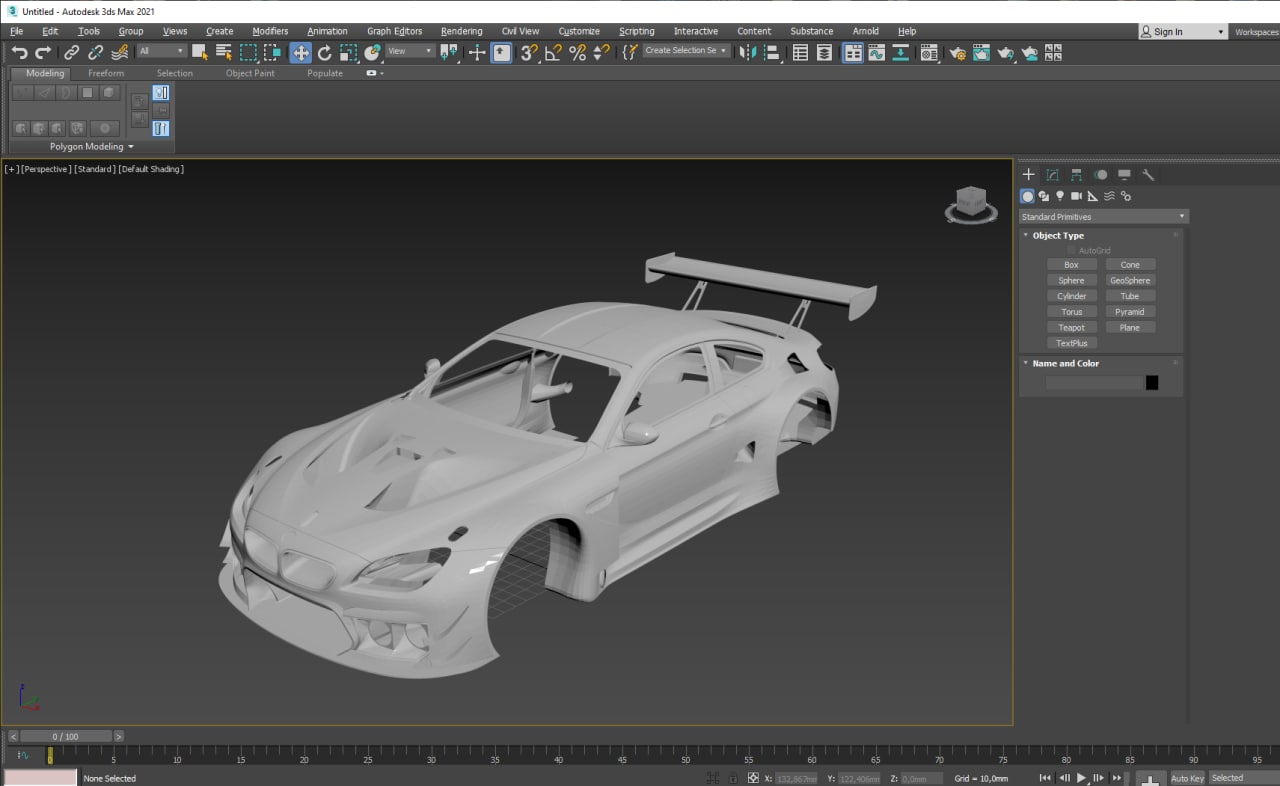Click the TextPlus button
The width and height of the screenshot is (1280, 786).
point(1071,343)
